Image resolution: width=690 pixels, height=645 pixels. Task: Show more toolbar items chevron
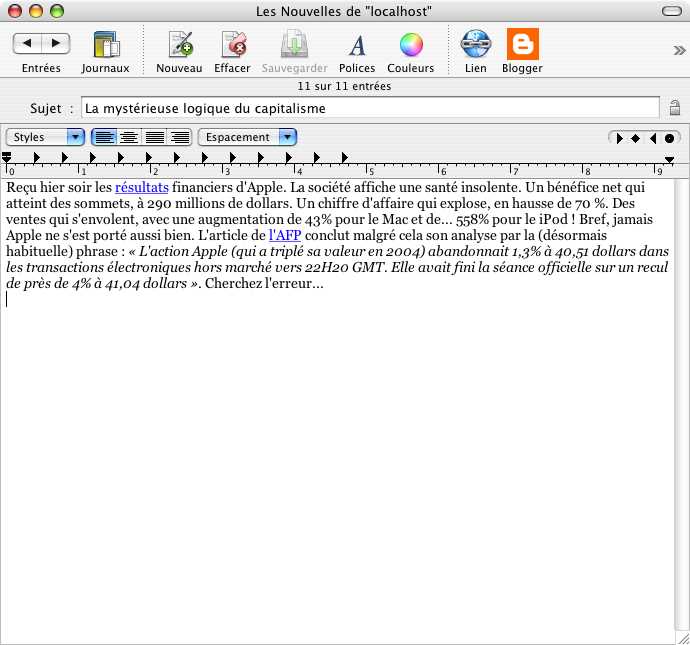[x=679, y=50]
